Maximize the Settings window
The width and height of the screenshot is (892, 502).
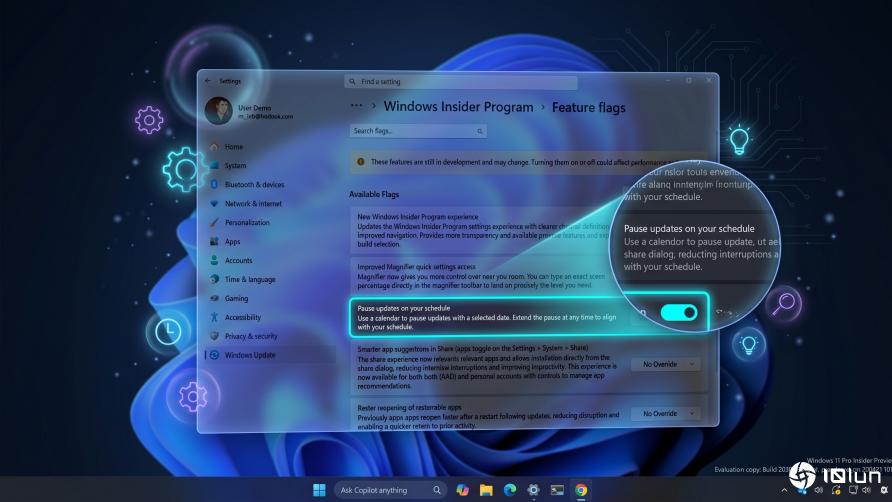(688, 81)
